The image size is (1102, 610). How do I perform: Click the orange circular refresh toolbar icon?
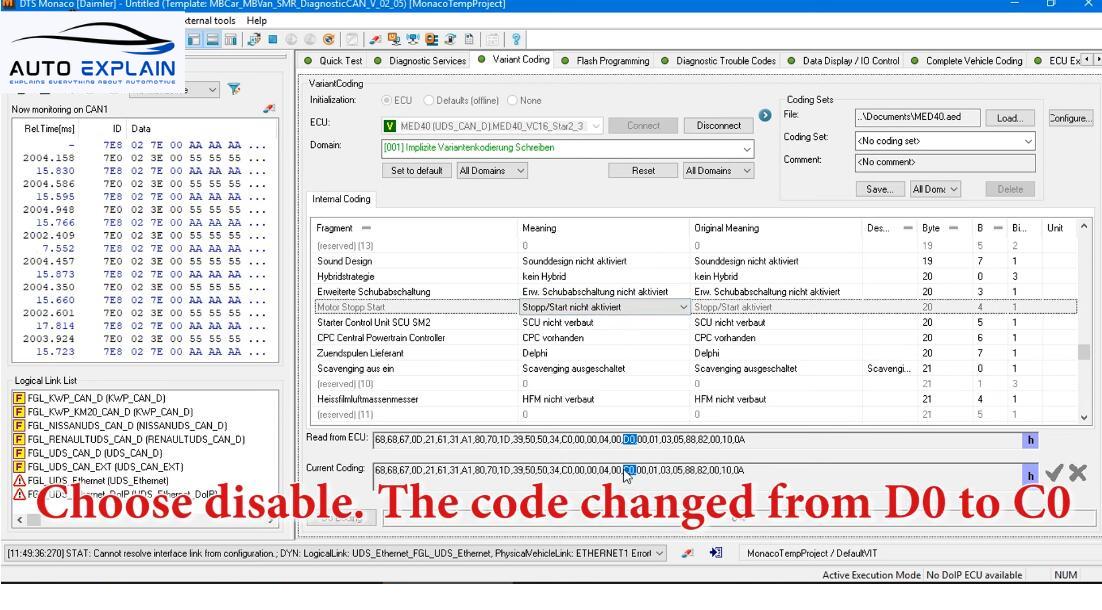point(328,39)
